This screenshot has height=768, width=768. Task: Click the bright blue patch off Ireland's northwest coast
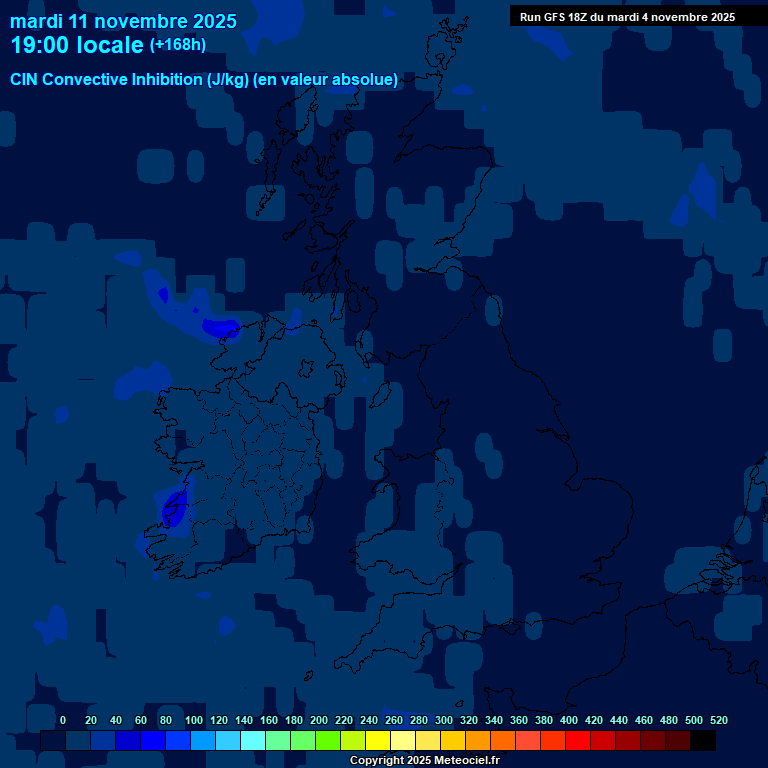[x=220, y=326]
